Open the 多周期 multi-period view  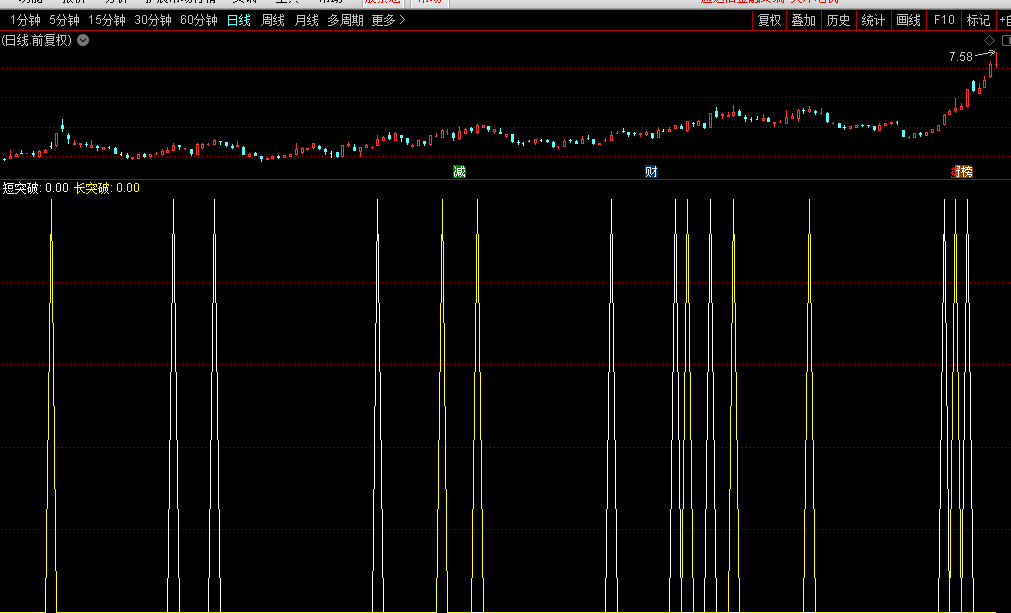coord(345,20)
